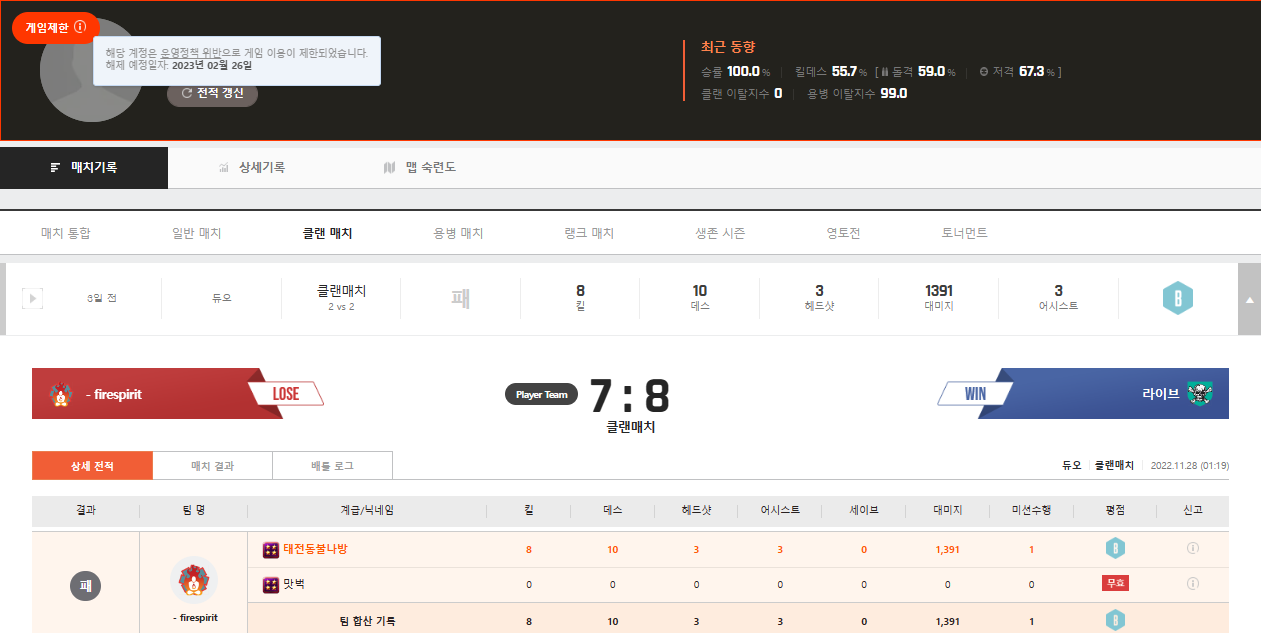
Task: Click rank icon beside 맛벽
Action: click(271, 584)
